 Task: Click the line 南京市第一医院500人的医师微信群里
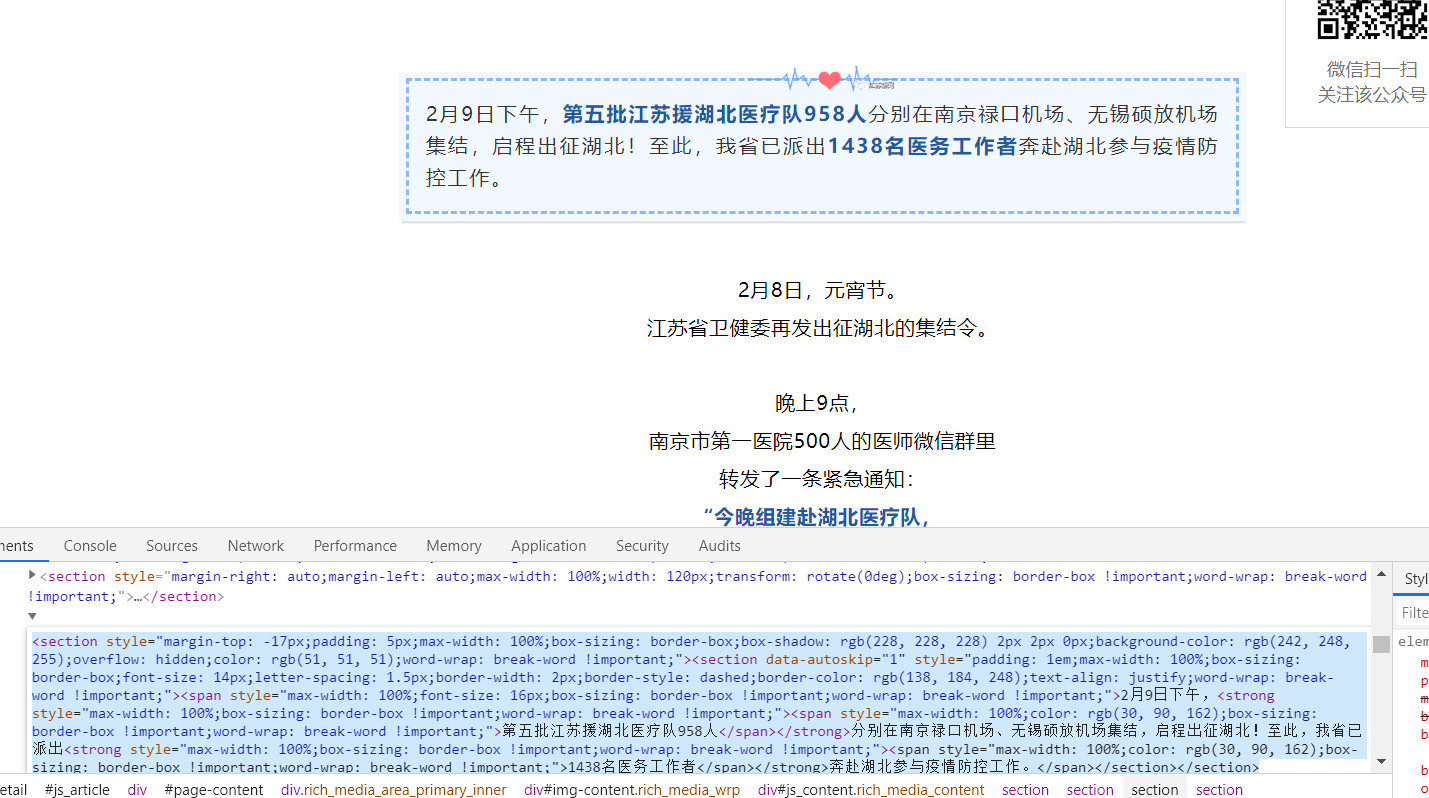pyautogui.click(x=822, y=441)
